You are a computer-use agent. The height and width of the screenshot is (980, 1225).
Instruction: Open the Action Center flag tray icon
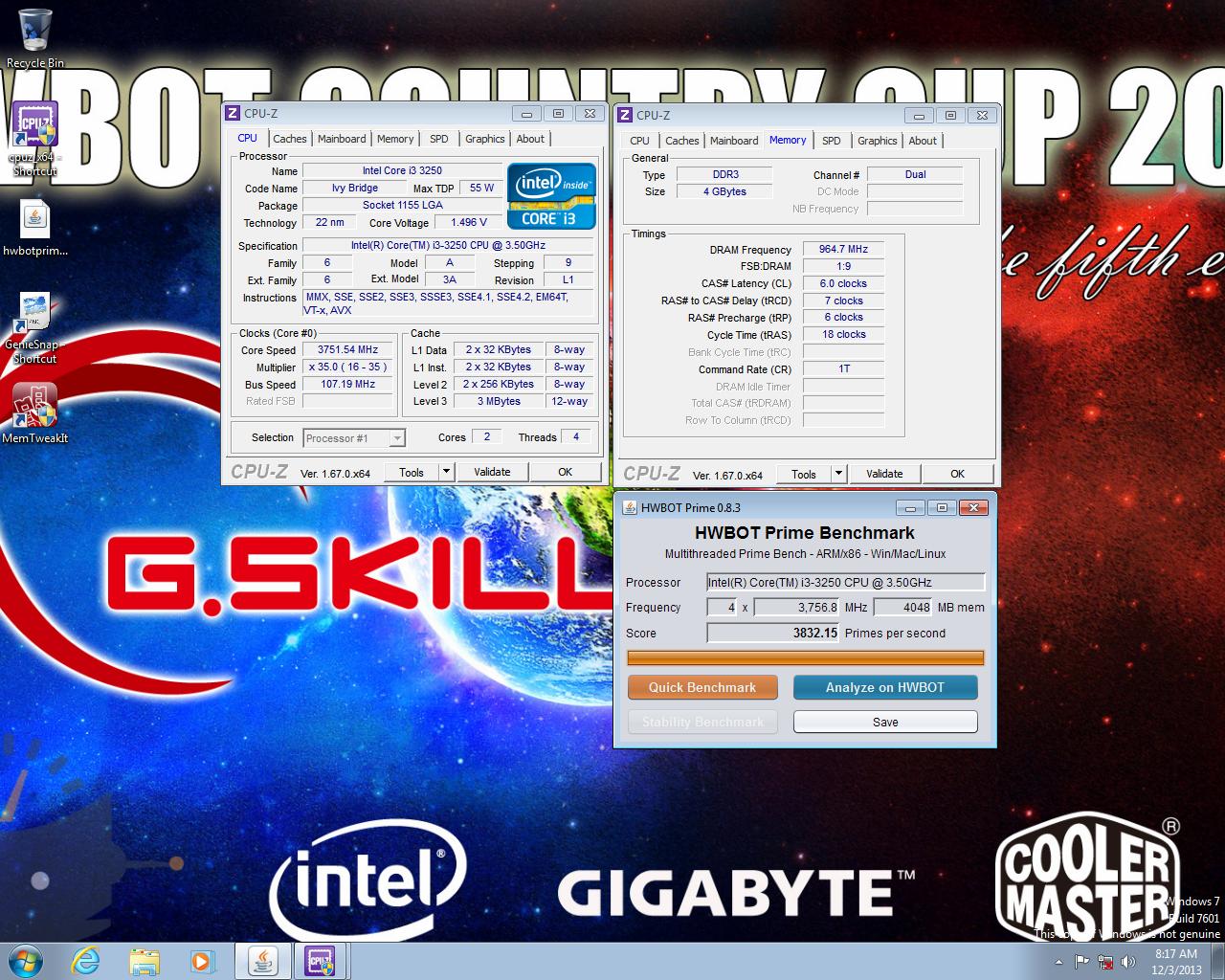[1082, 962]
